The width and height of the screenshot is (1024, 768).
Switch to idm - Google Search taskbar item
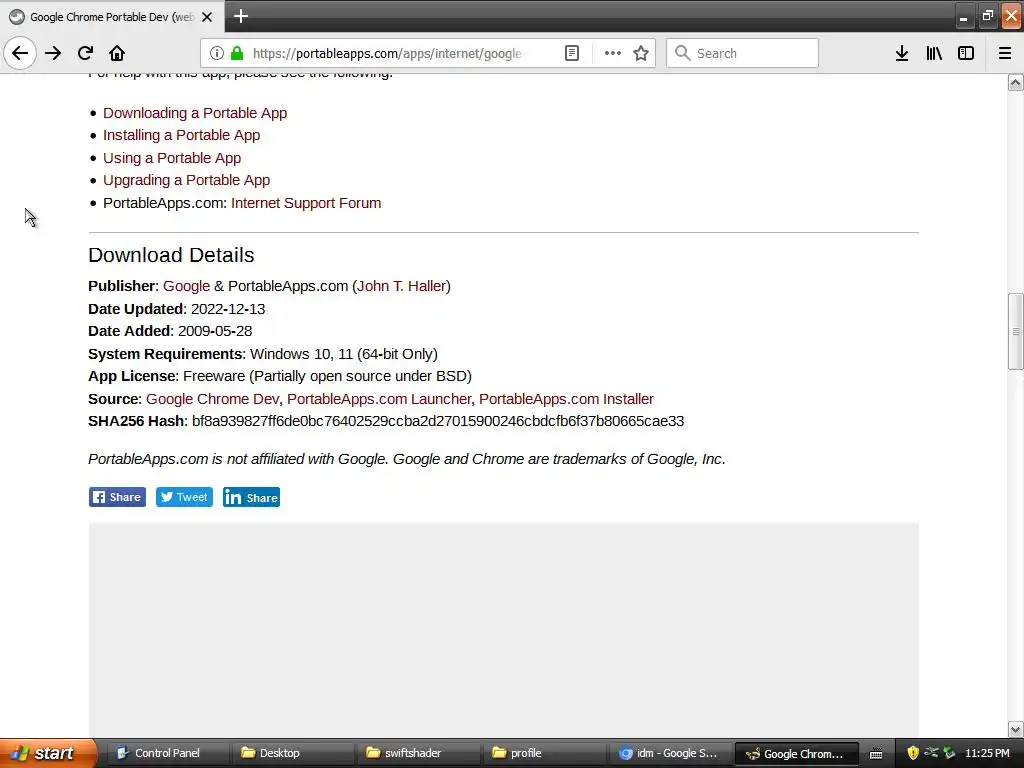tap(671, 753)
